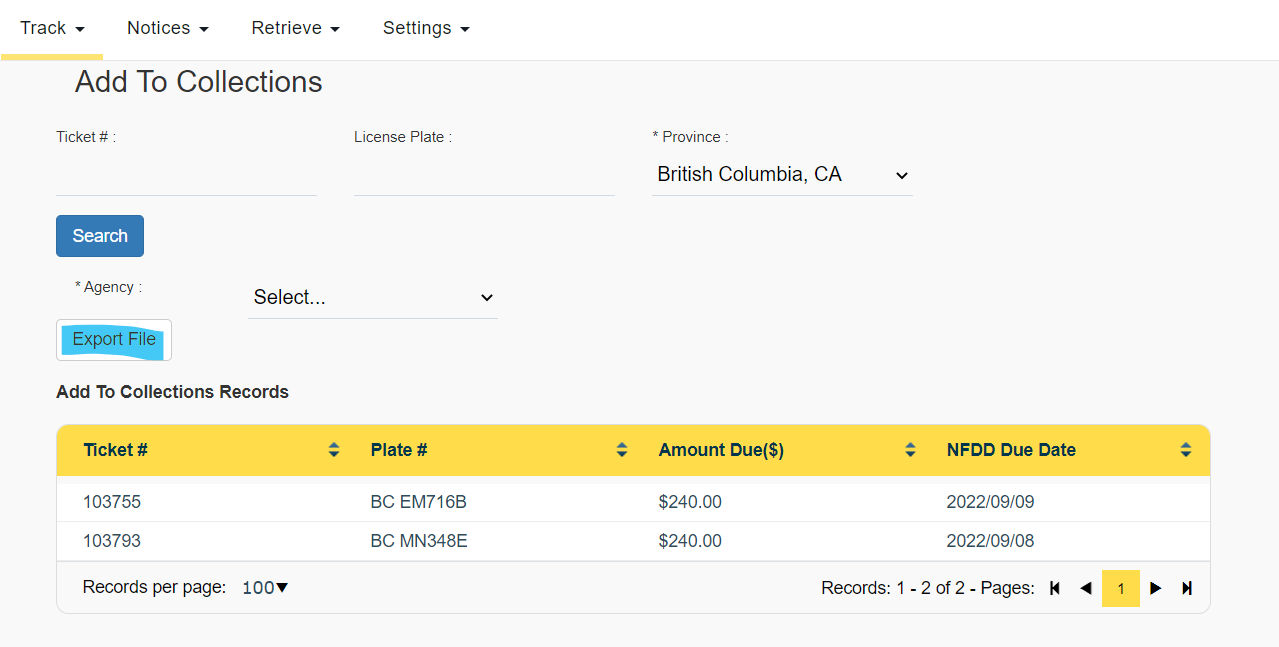
Task: Open the Track menu
Action: point(52,28)
